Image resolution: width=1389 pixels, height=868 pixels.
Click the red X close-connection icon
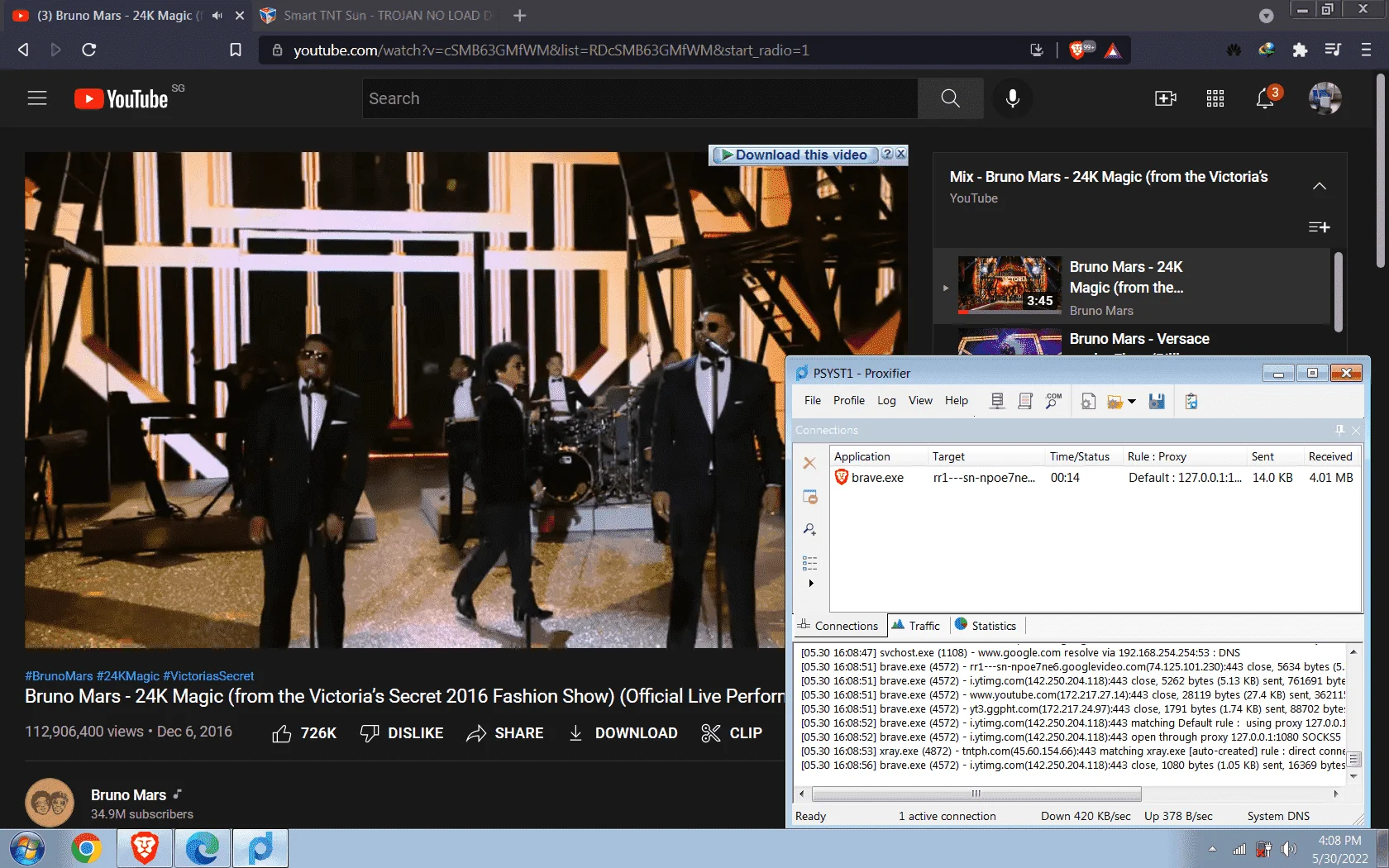coord(809,463)
